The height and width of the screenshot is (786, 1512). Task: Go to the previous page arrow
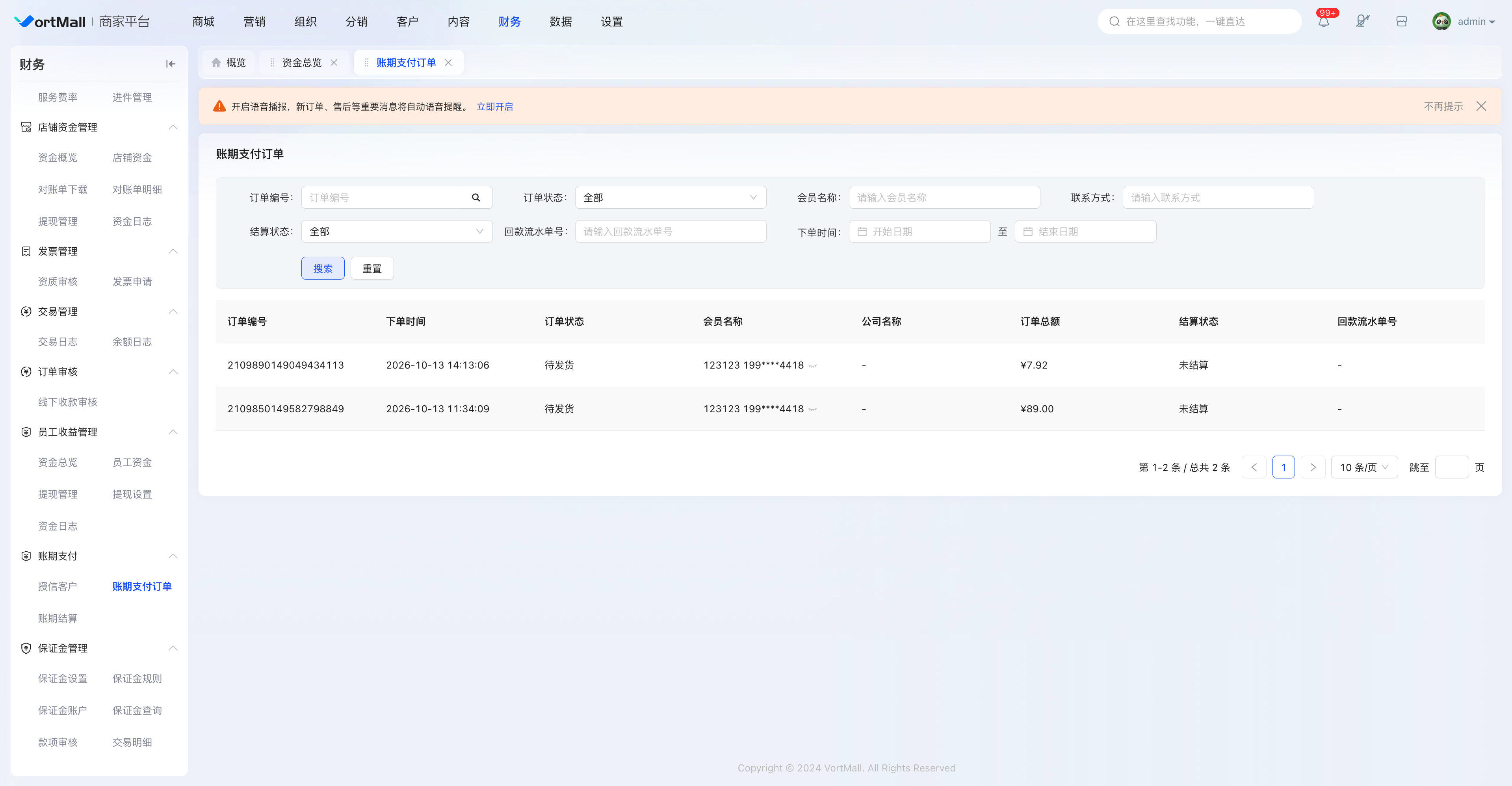(1254, 467)
